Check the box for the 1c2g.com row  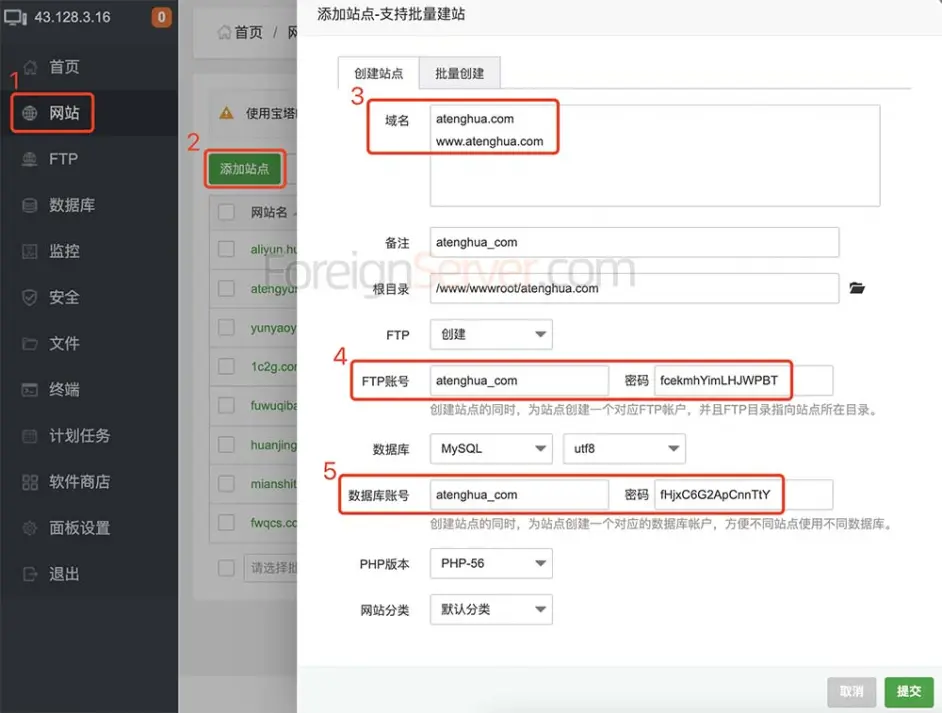coord(226,367)
